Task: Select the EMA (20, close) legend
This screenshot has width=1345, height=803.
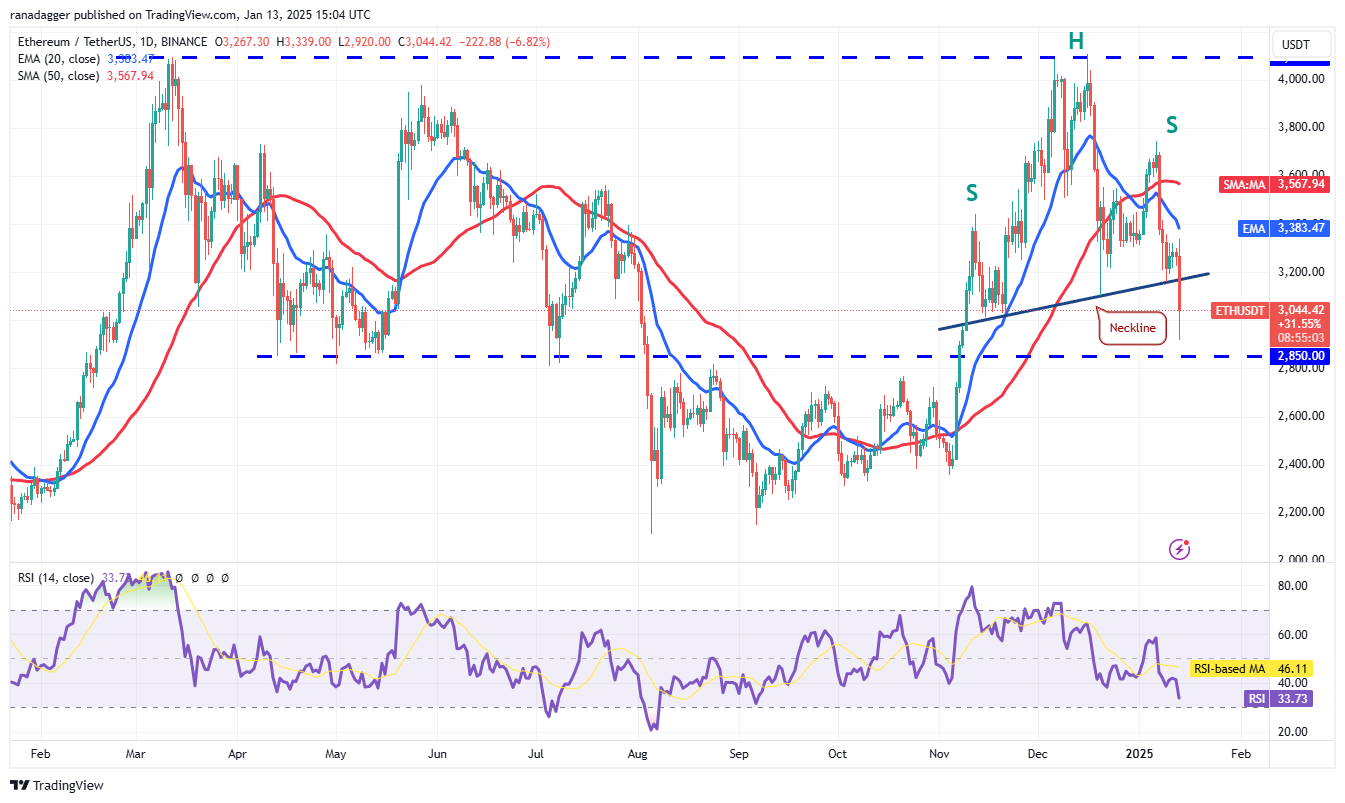Action: pos(59,59)
